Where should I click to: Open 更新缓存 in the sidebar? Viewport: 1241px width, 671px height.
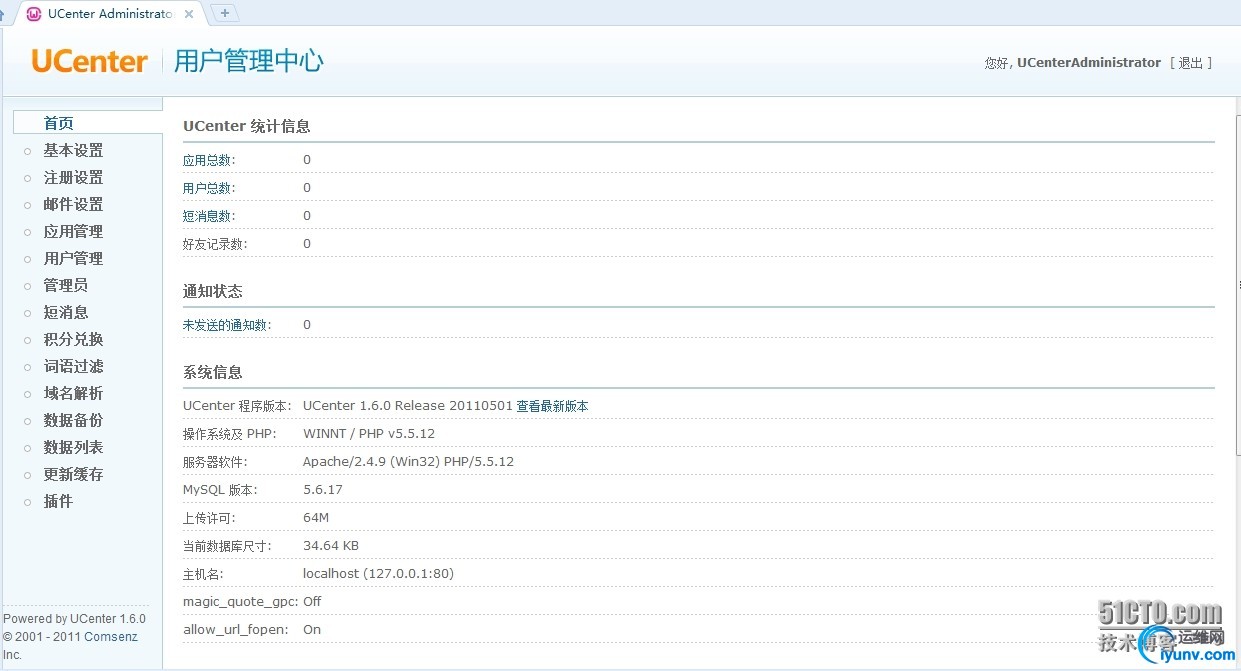73,474
